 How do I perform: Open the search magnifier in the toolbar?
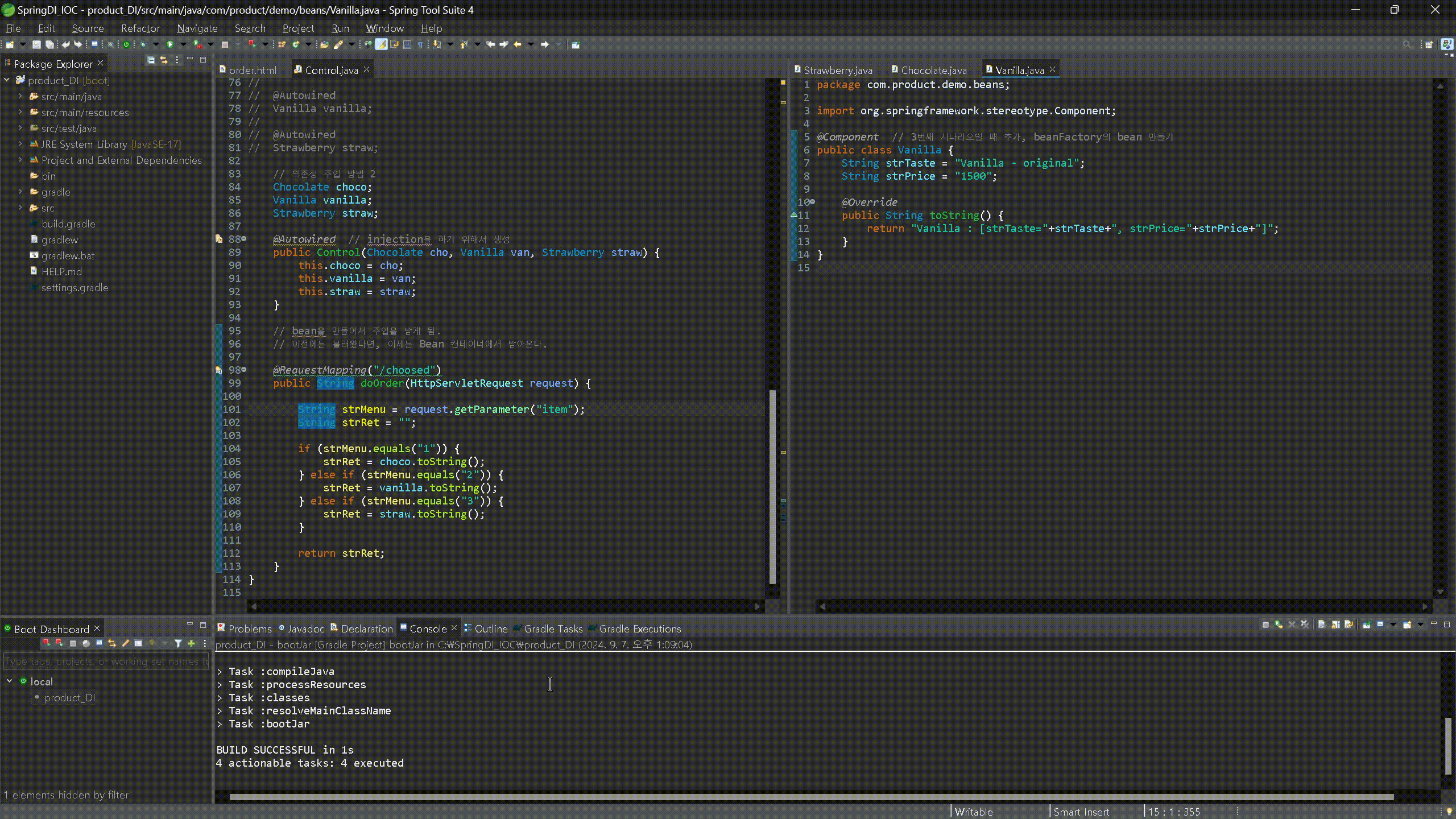tap(1407, 44)
